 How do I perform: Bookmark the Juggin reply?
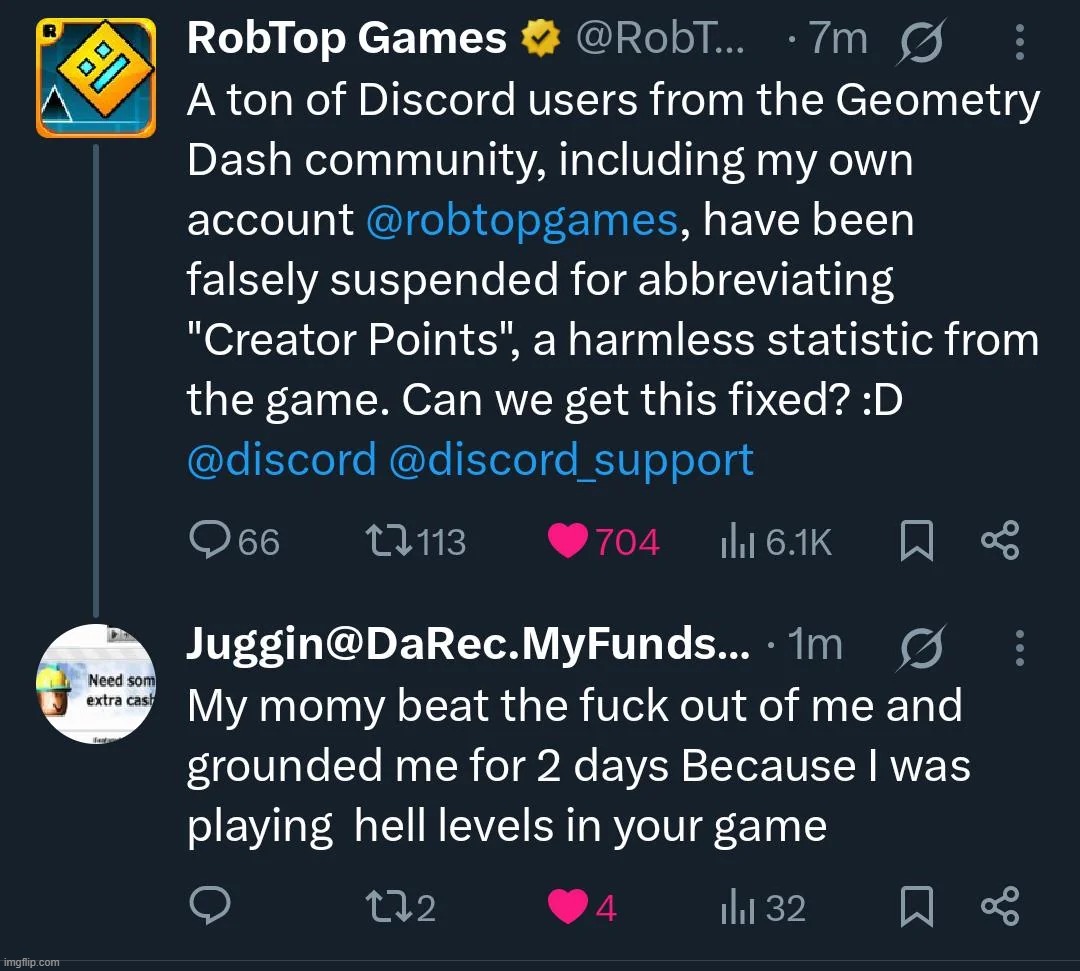(917, 907)
